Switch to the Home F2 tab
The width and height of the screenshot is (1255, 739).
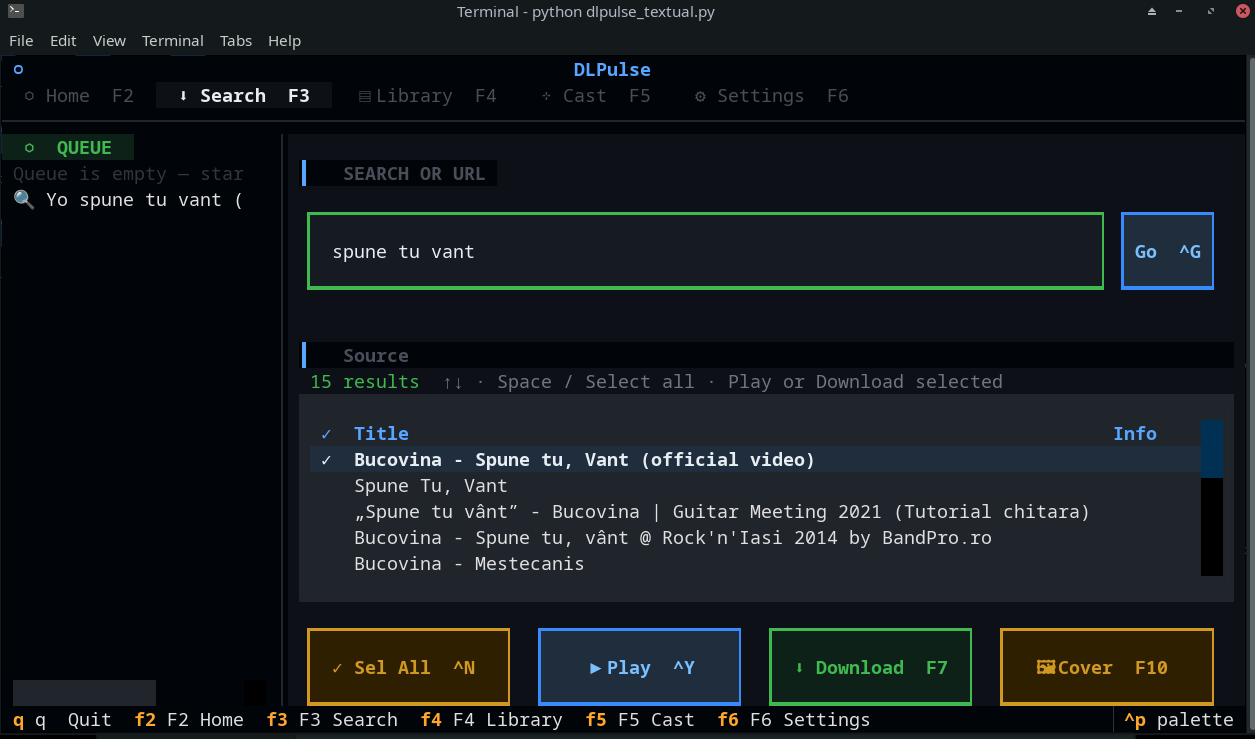(78, 96)
